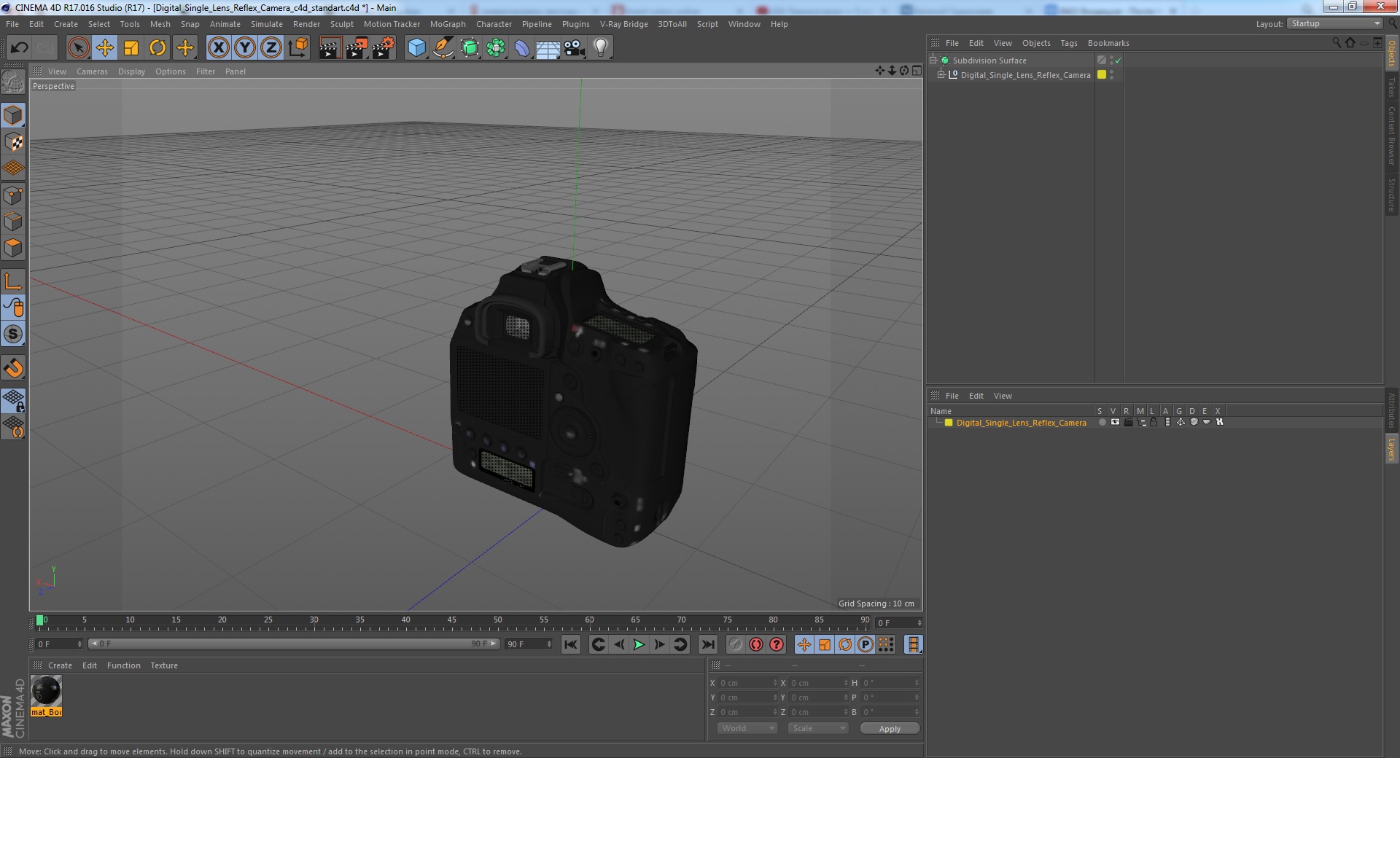
Task: Toggle the Subdivision Surface green checkmark
Action: (1118, 60)
